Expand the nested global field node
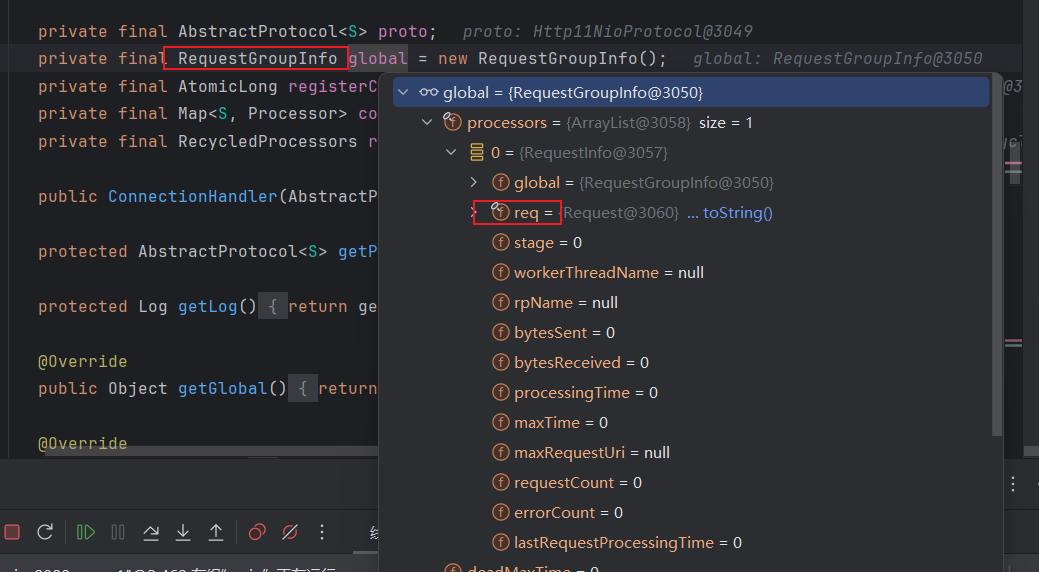1039x572 pixels. click(475, 183)
